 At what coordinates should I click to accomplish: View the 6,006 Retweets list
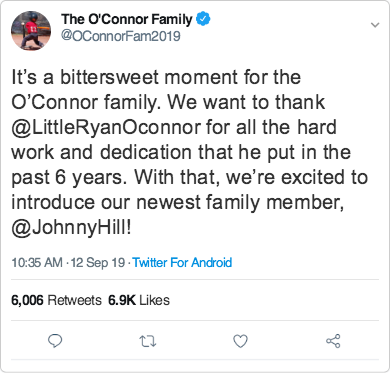tap(56, 300)
